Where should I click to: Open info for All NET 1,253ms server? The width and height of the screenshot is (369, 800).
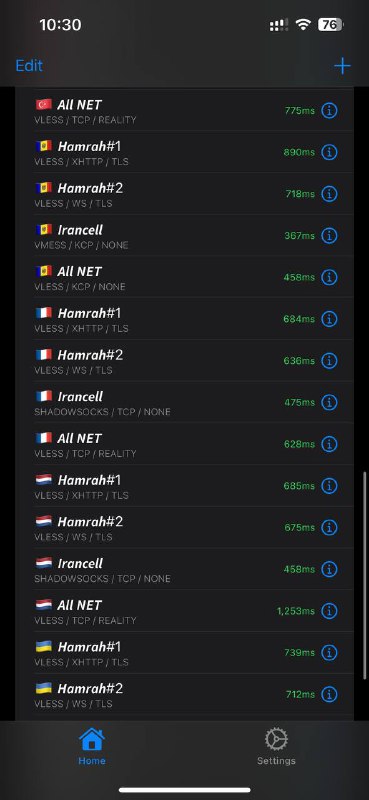[329, 611]
